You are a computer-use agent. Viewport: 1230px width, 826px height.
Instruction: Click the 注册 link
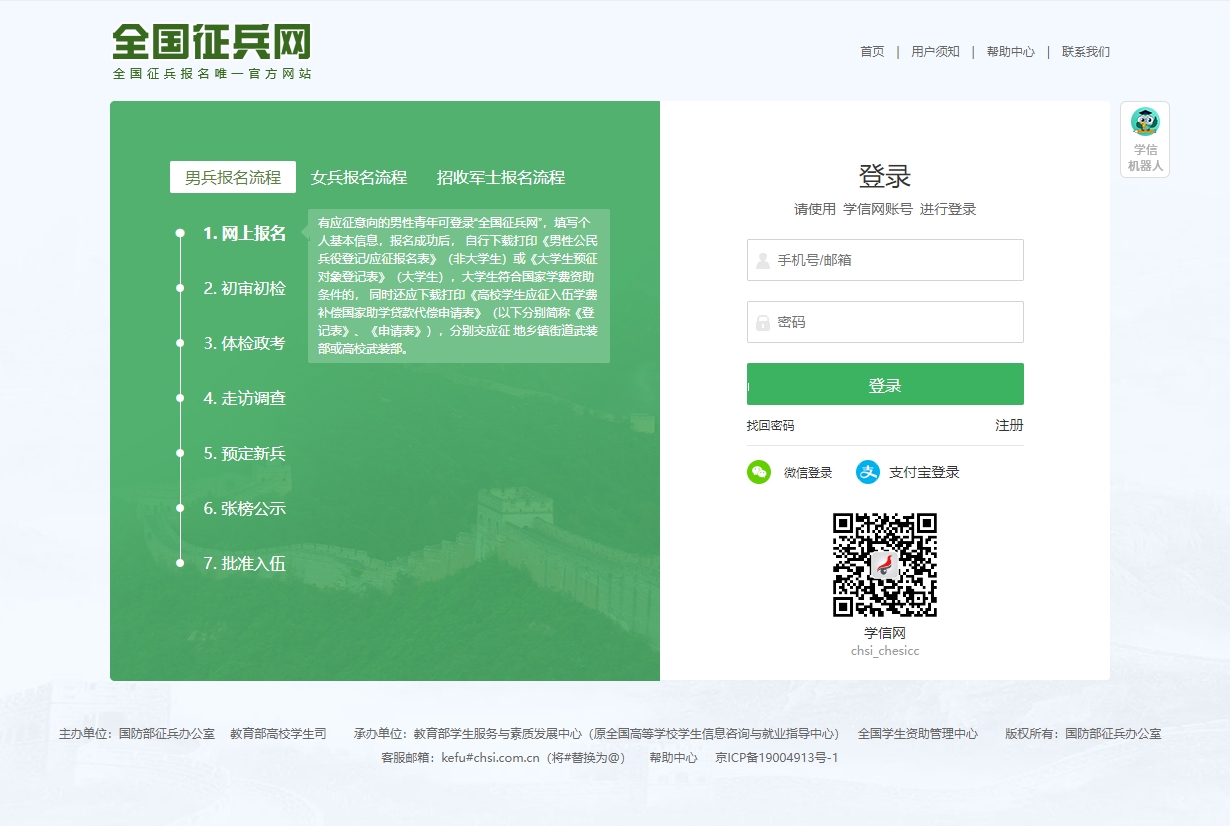click(1009, 425)
